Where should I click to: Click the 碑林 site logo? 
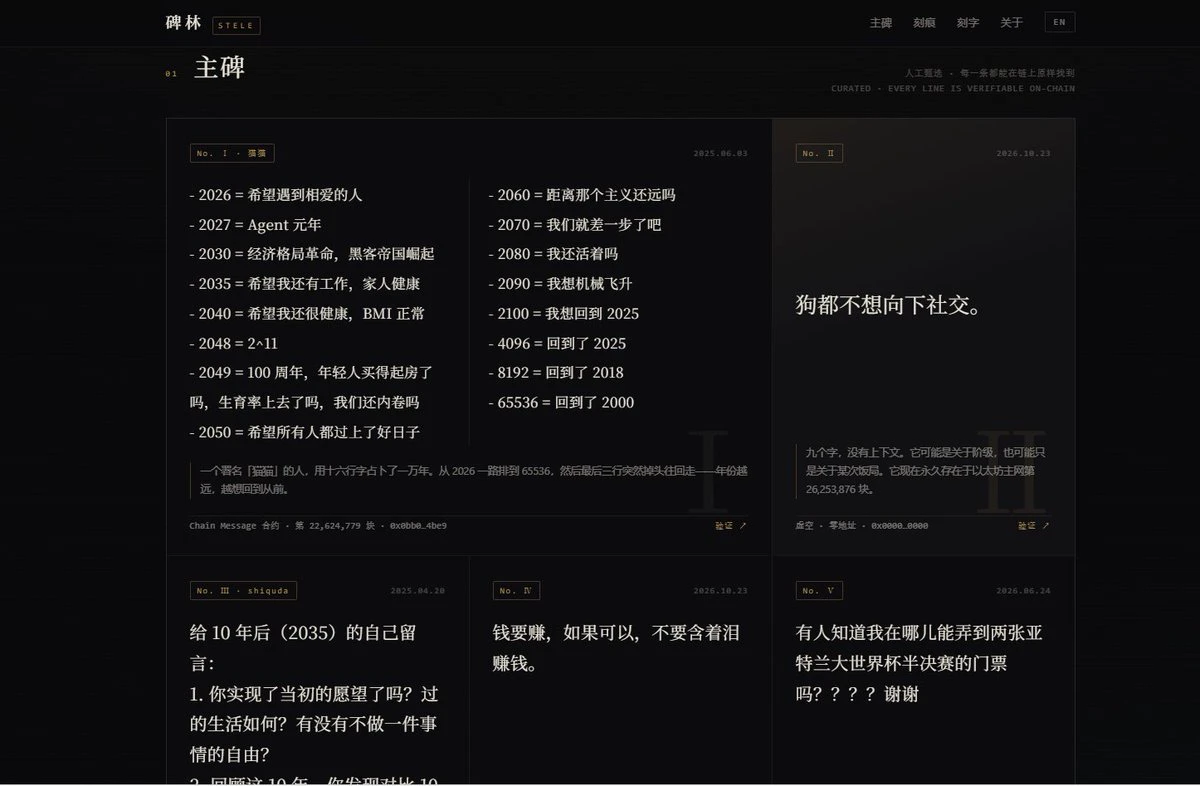pos(183,23)
